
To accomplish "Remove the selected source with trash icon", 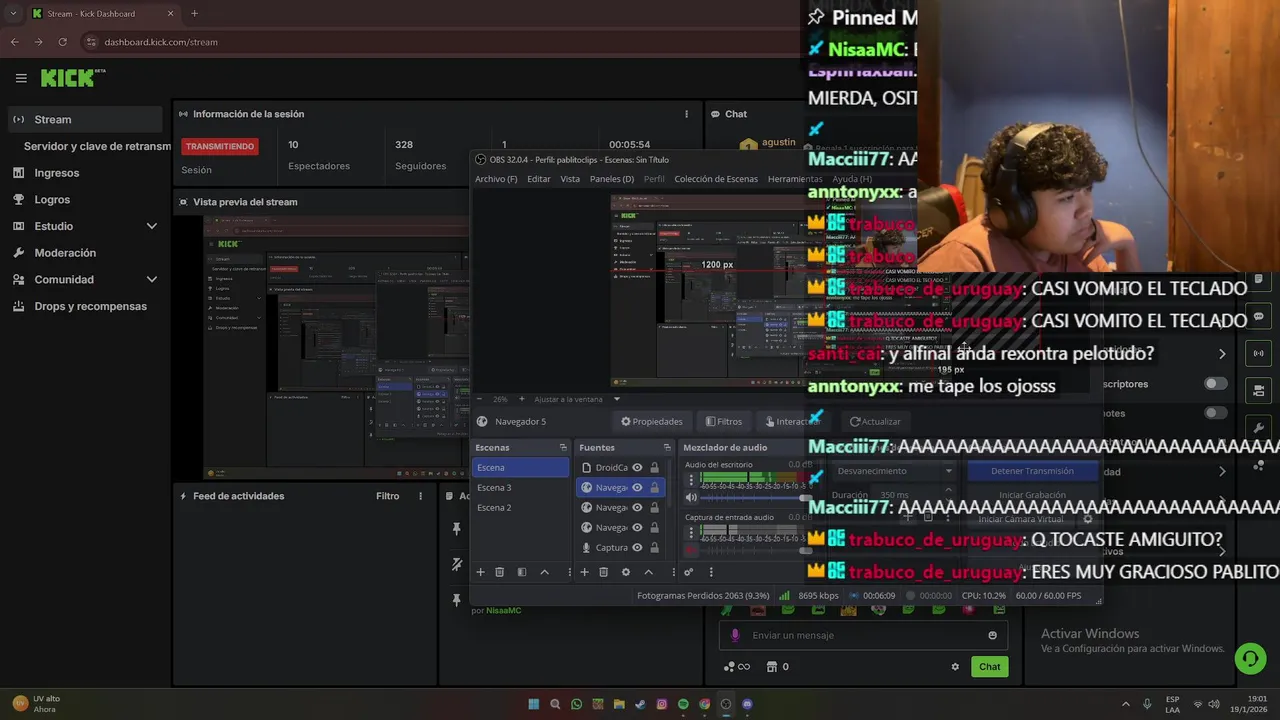I will (603, 572).
